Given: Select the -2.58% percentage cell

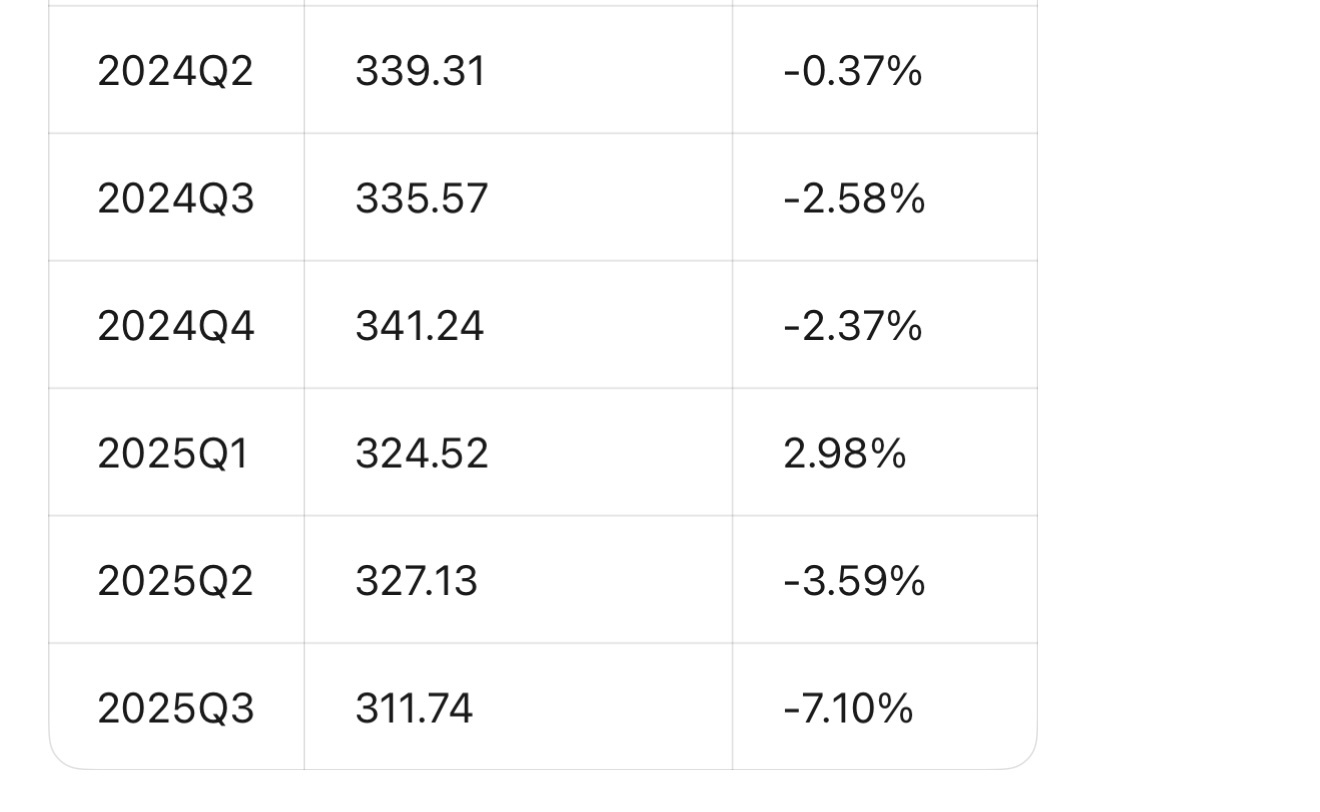Looking at the screenshot, I should pos(854,199).
